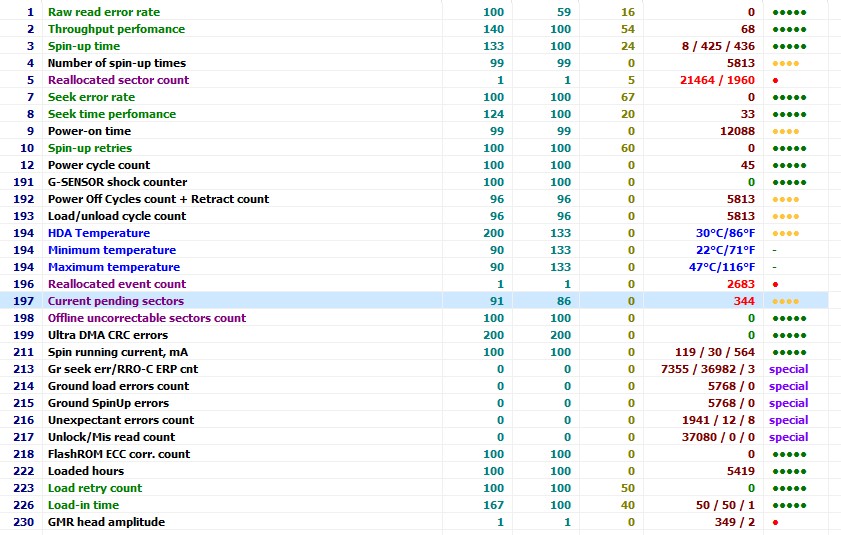Click green health dots for Raw read error rate
841x535 pixels.
click(790, 12)
